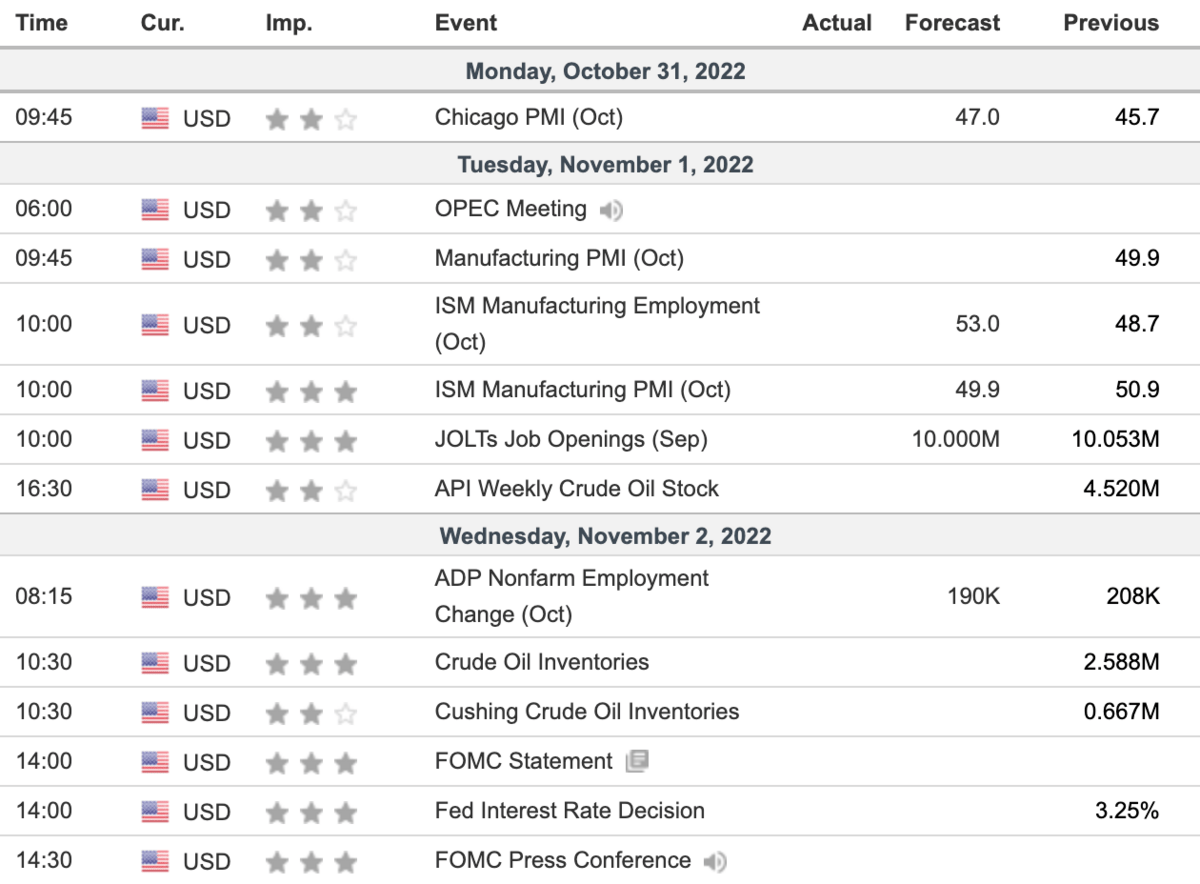Click the Imp. column header
The image size is (1200, 884).
click(x=289, y=23)
